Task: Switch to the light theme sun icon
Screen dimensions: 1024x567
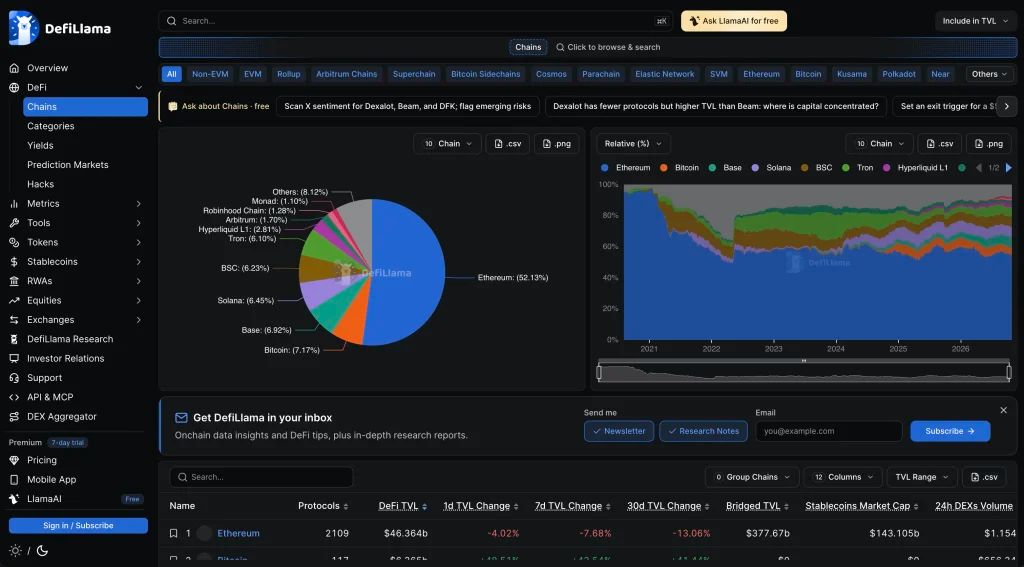Action: click(x=16, y=551)
